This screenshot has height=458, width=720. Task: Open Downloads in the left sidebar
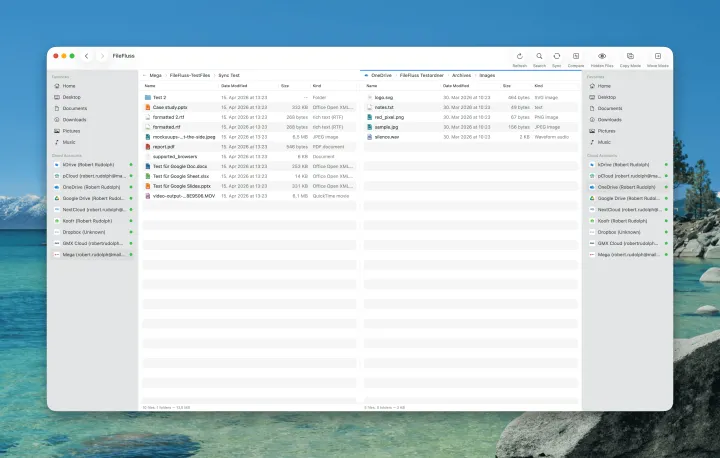[93, 119]
